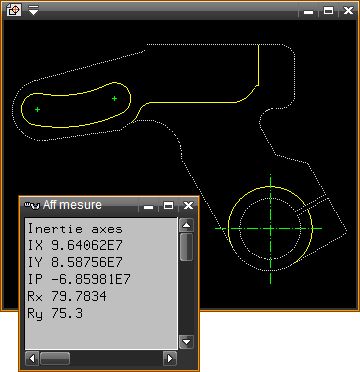The width and height of the screenshot is (360, 372).
Task: Select the Rx 79.7834 result line
Action: (67, 296)
